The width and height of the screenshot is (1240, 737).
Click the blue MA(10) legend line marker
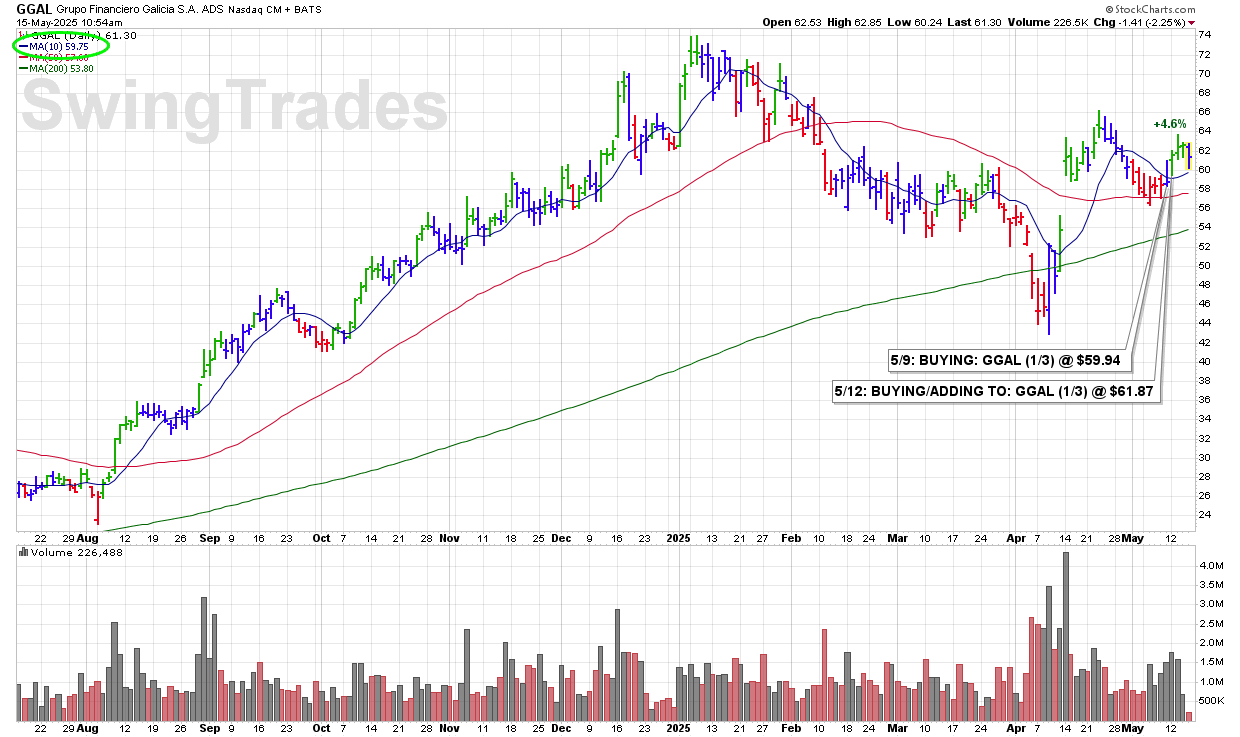click(x=22, y=46)
